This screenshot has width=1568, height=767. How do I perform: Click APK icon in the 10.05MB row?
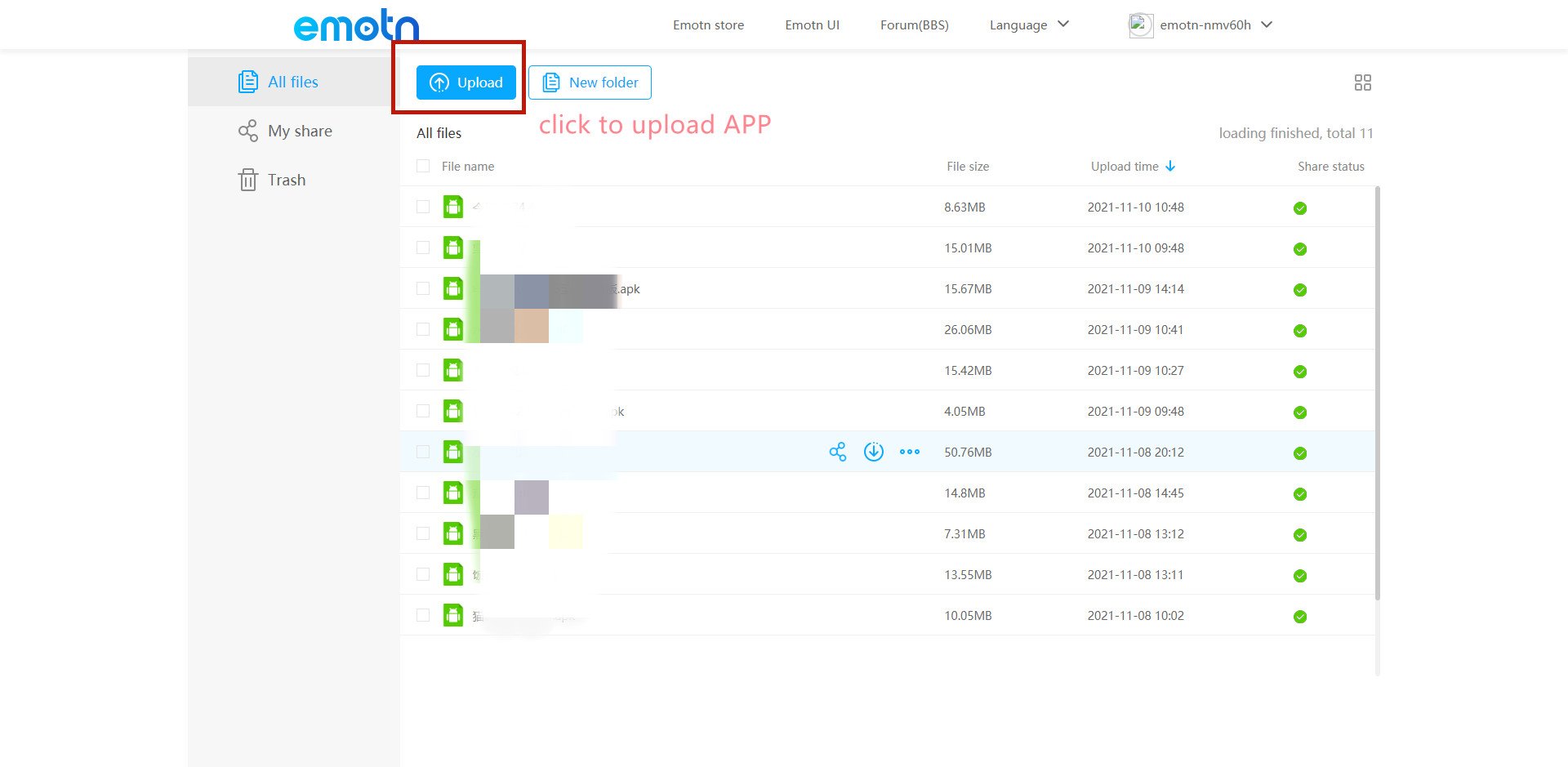point(452,615)
